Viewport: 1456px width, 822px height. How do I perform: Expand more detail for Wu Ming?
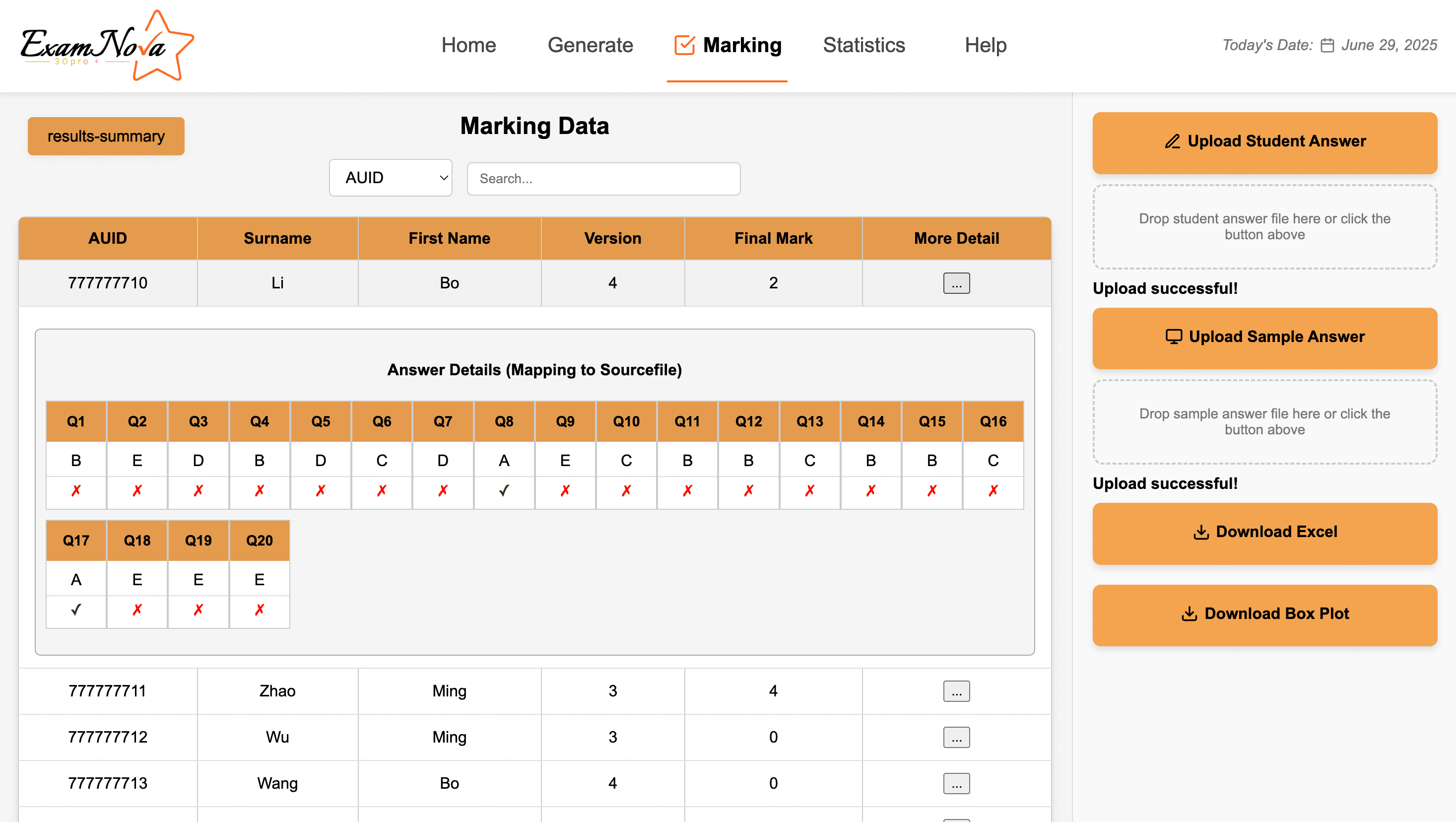pos(956,737)
